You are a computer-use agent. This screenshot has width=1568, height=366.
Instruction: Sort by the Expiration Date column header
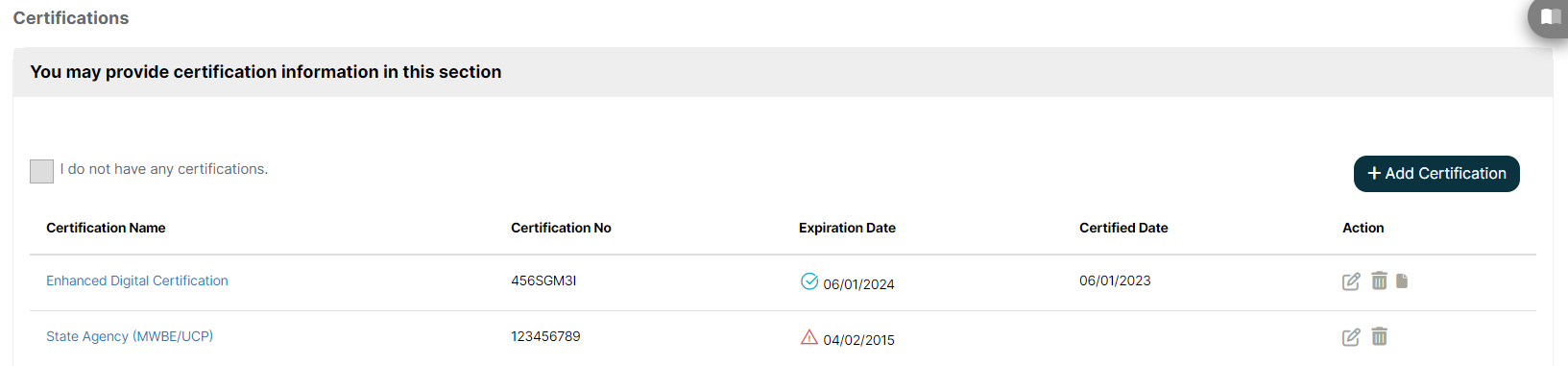[x=847, y=228]
